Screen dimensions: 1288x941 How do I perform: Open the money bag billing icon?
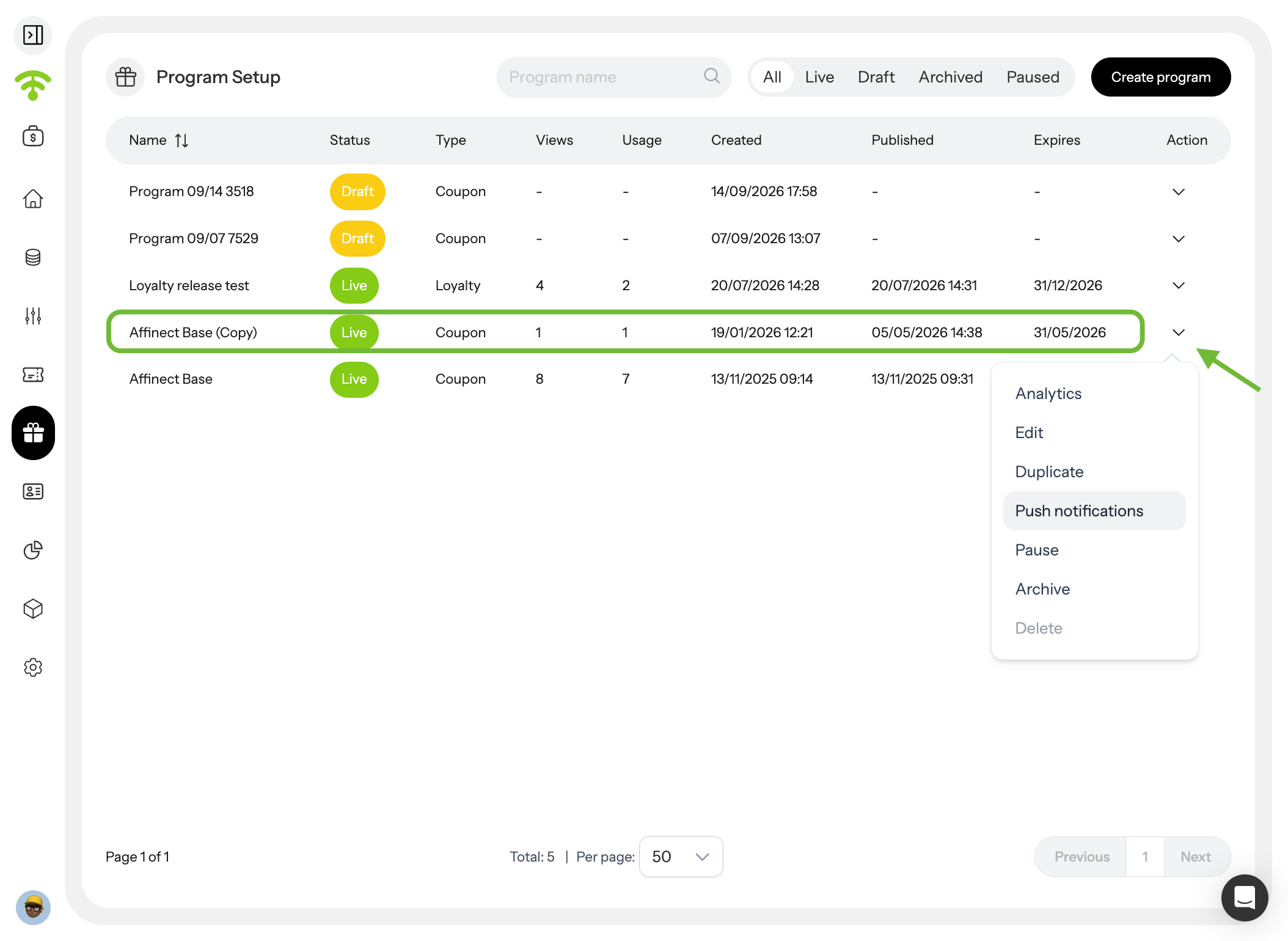pyautogui.click(x=33, y=136)
